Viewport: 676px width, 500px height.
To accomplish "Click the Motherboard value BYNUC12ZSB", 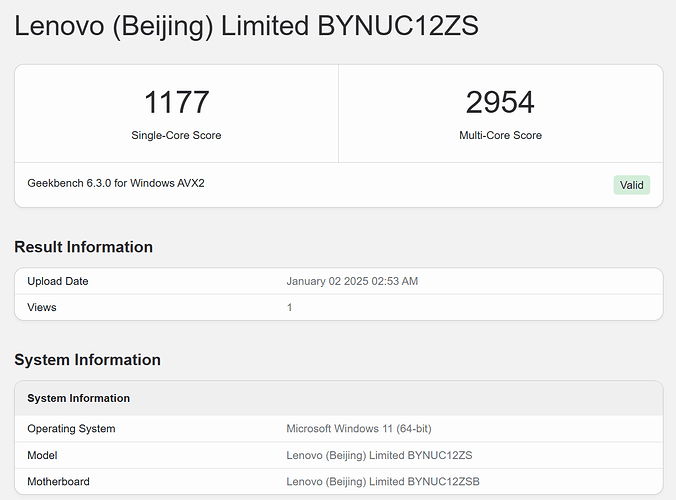I will click(x=383, y=481).
